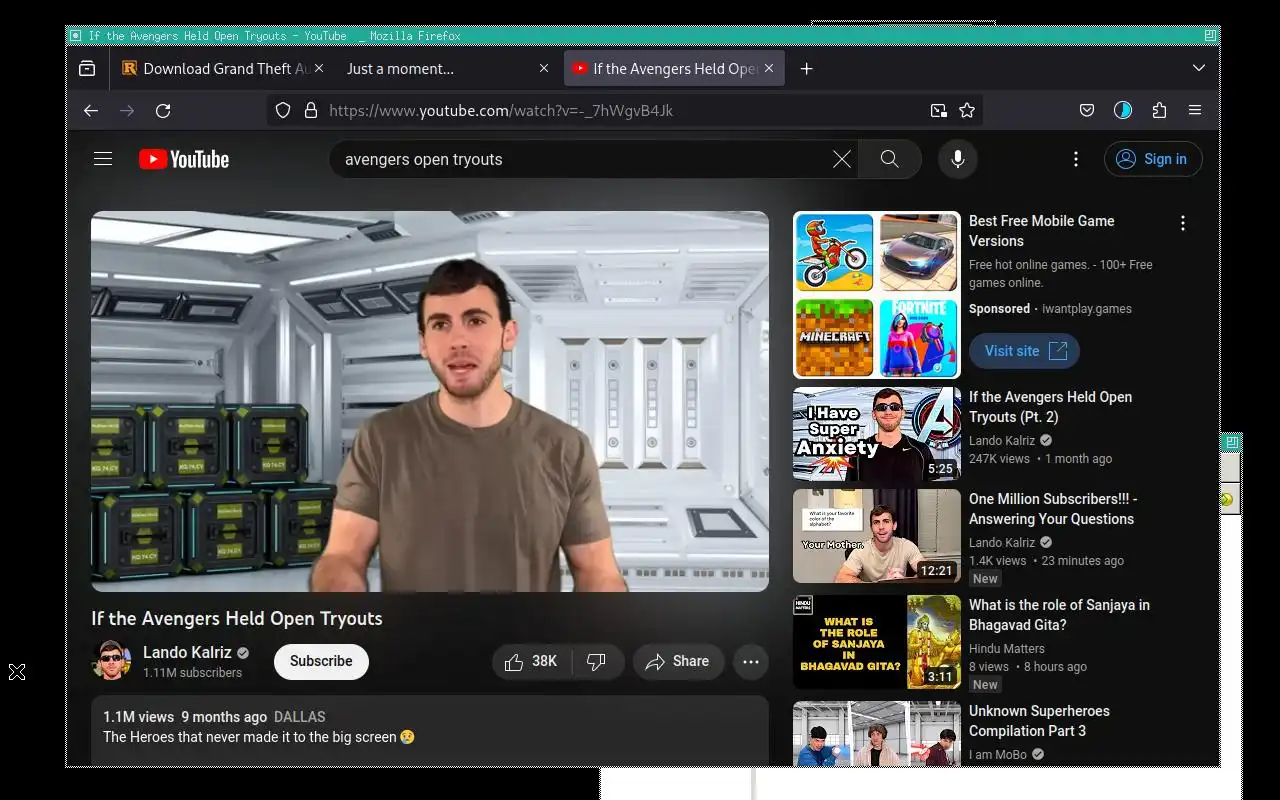Viewport: 1280px width, 800px height.
Task: Open the site tracking protection shield
Action: pyautogui.click(x=283, y=111)
